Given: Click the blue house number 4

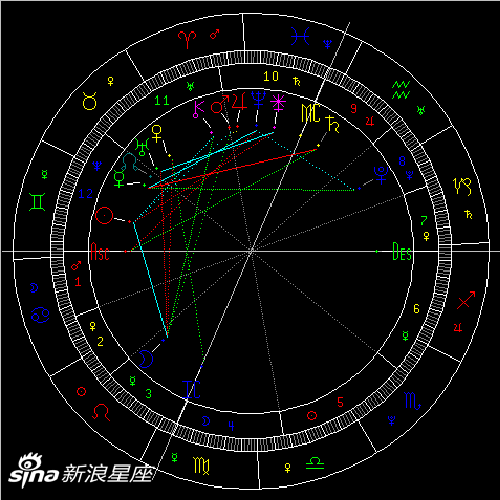Looking at the screenshot, I should (231, 425).
